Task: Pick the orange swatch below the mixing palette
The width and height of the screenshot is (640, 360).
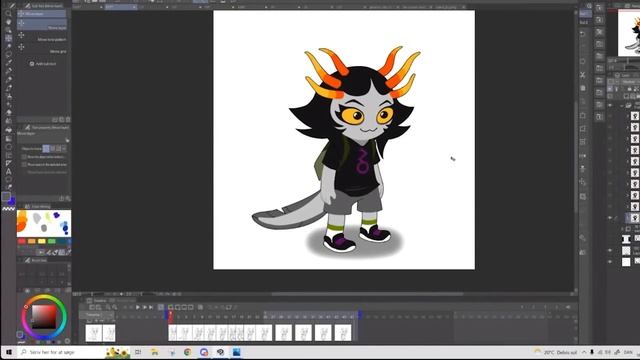Action: [x=32, y=242]
